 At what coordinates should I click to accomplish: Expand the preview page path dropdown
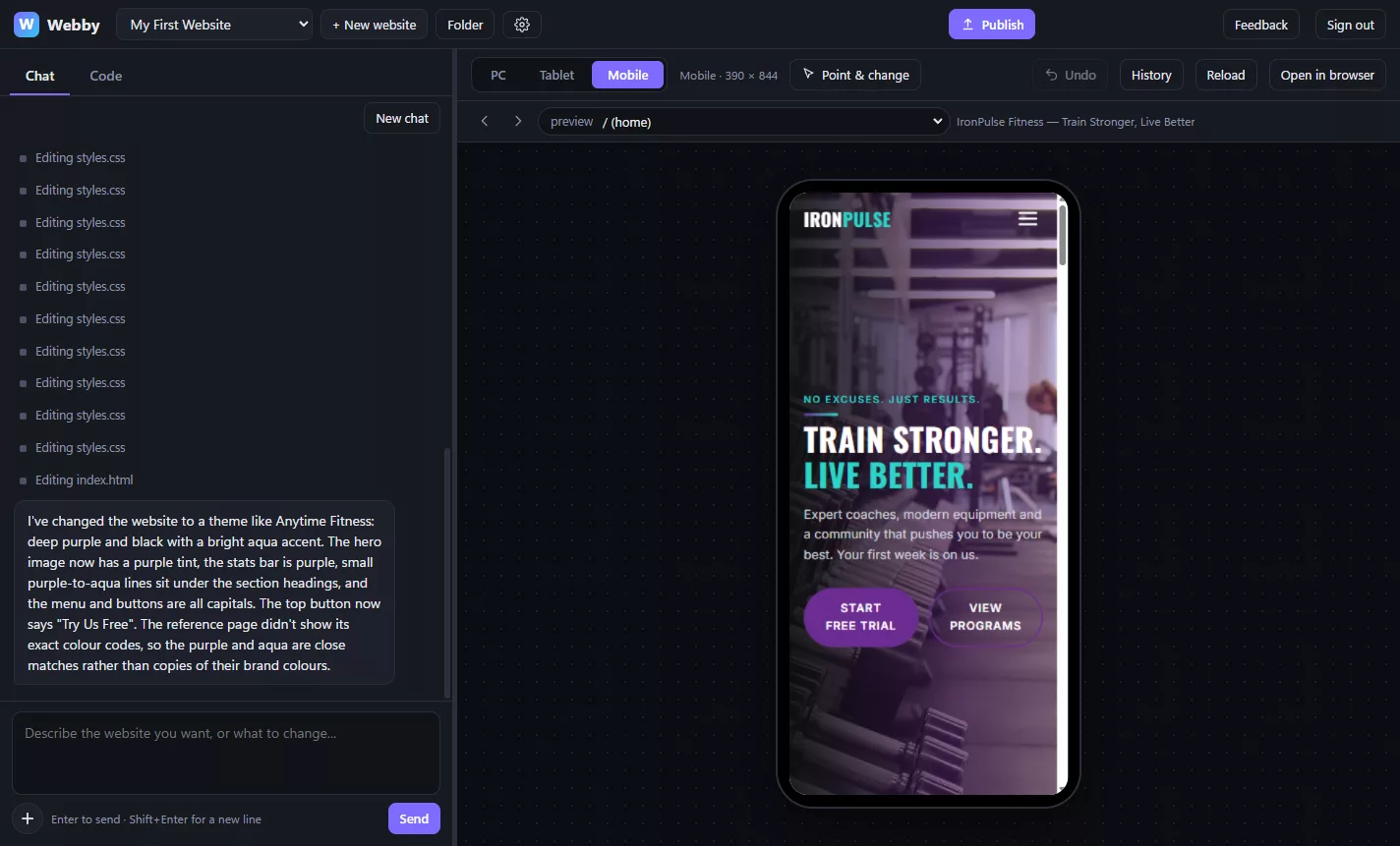click(x=744, y=122)
